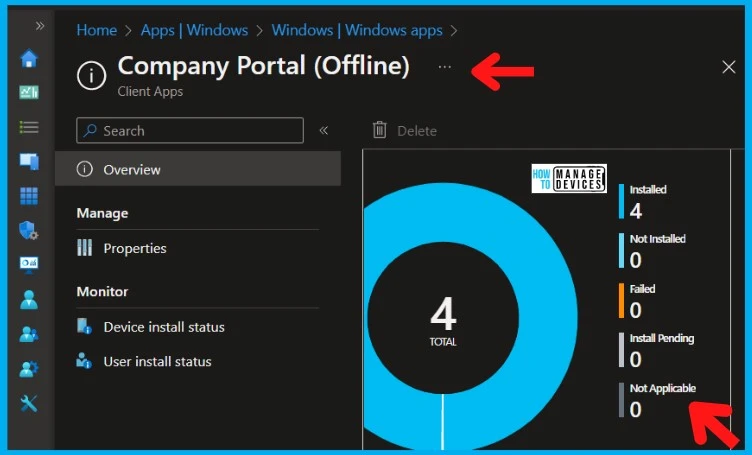Select Install Pending legend entry
This screenshot has height=455, width=752.
656,350
